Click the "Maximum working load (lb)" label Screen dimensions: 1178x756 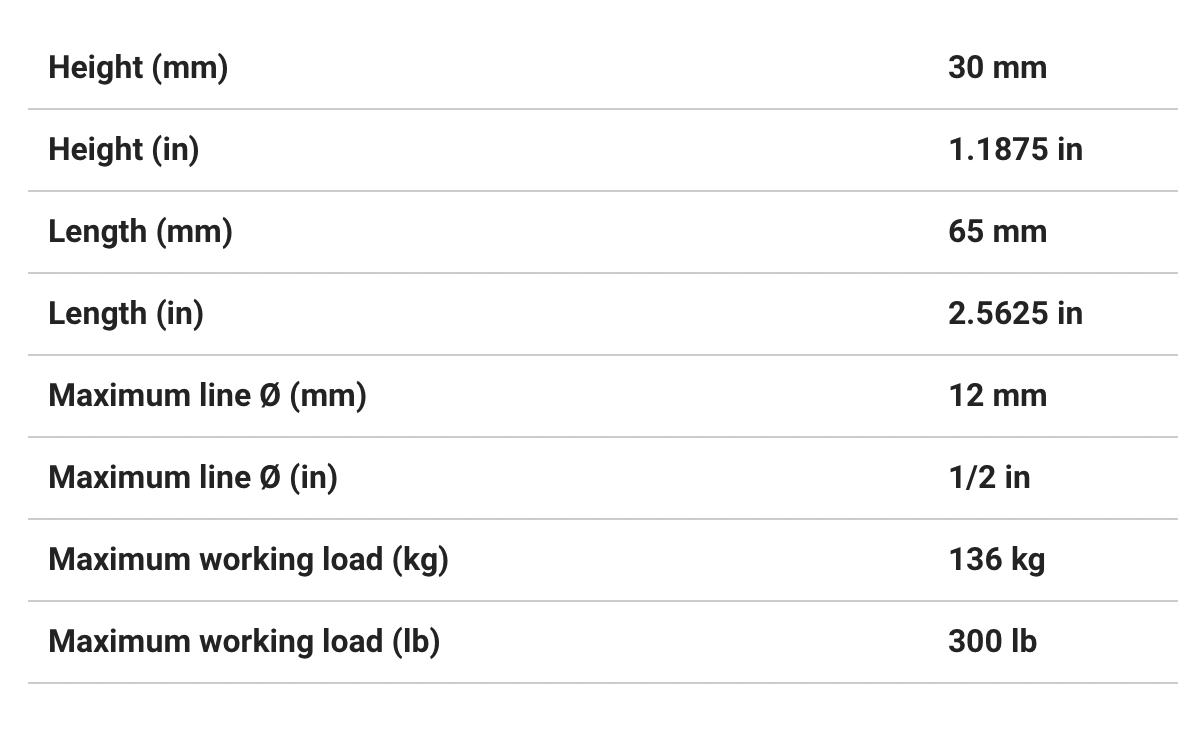point(244,642)
